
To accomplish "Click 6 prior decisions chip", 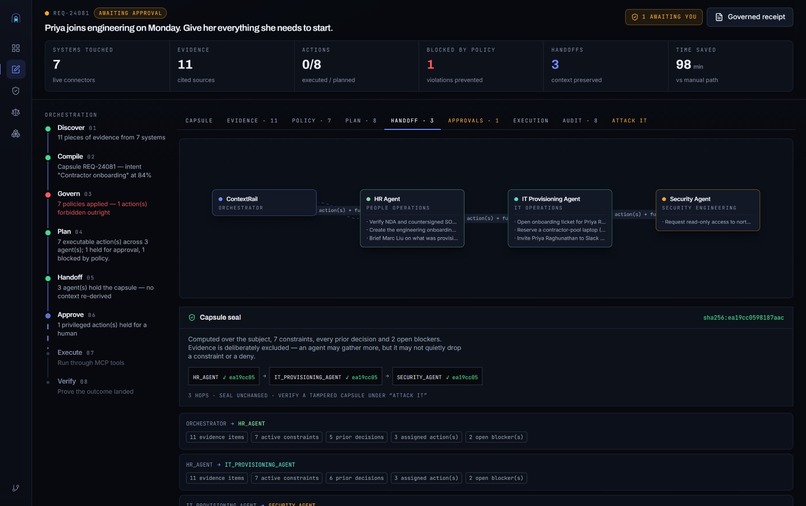I will coord(356,478).
